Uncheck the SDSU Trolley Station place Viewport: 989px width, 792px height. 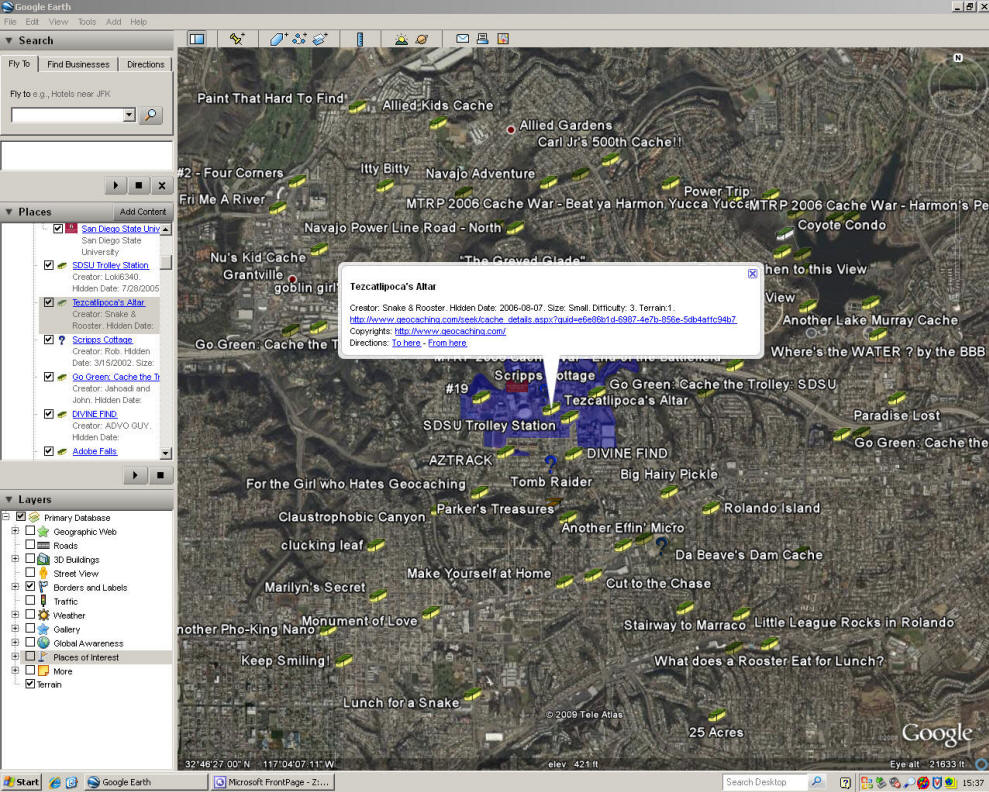pyautogui.click(x=49, y=265)
